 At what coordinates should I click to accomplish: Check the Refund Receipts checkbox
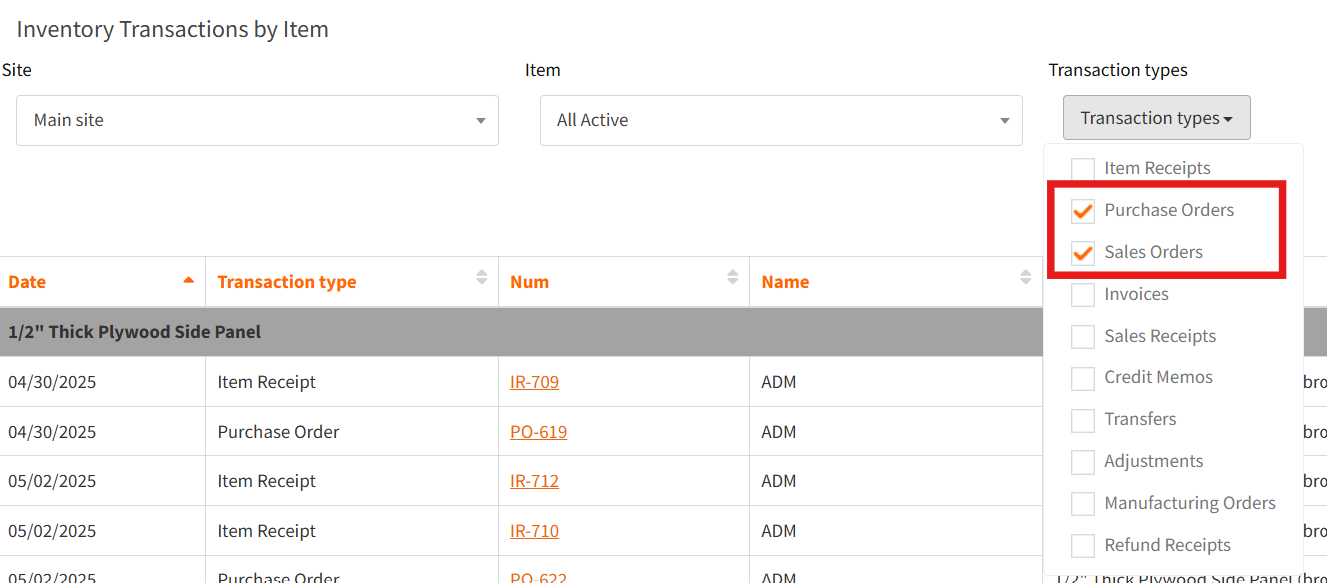pyautogui.click(x=1083, y=545)
